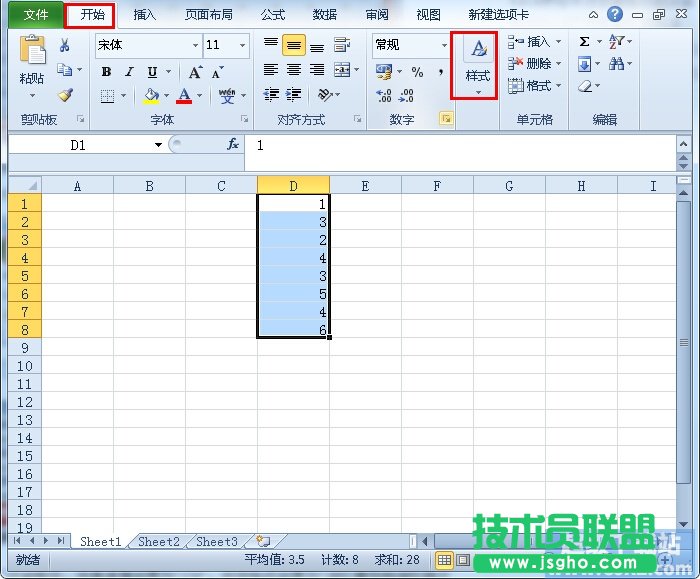
Task: Toggle Bold formatting
Action: pos(106,71)
